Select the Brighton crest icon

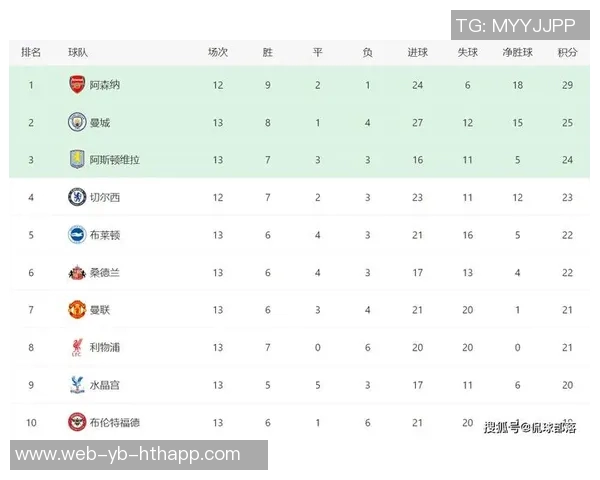(x=77, y=234)
